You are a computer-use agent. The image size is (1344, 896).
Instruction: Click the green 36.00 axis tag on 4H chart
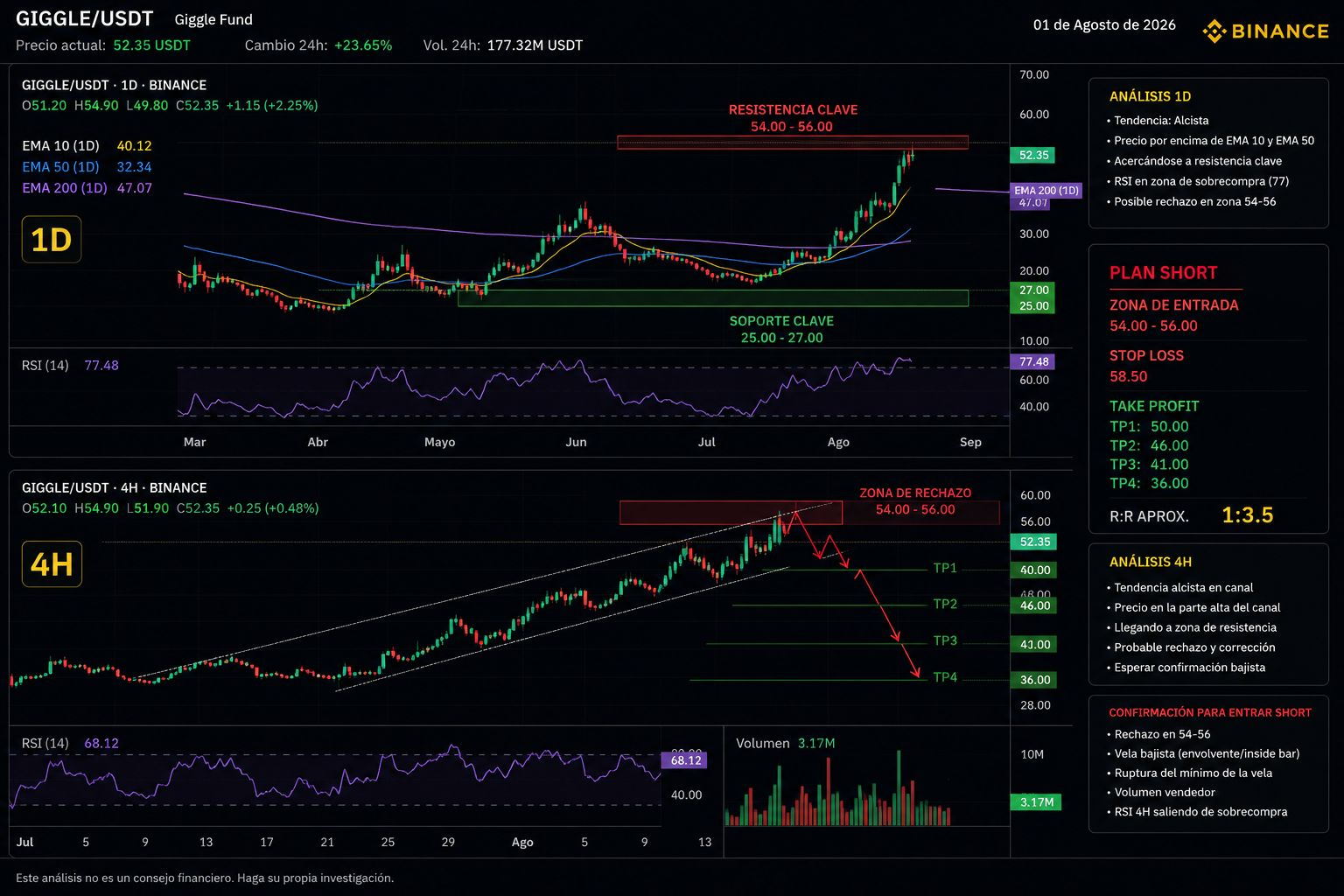click(1033, 680)
